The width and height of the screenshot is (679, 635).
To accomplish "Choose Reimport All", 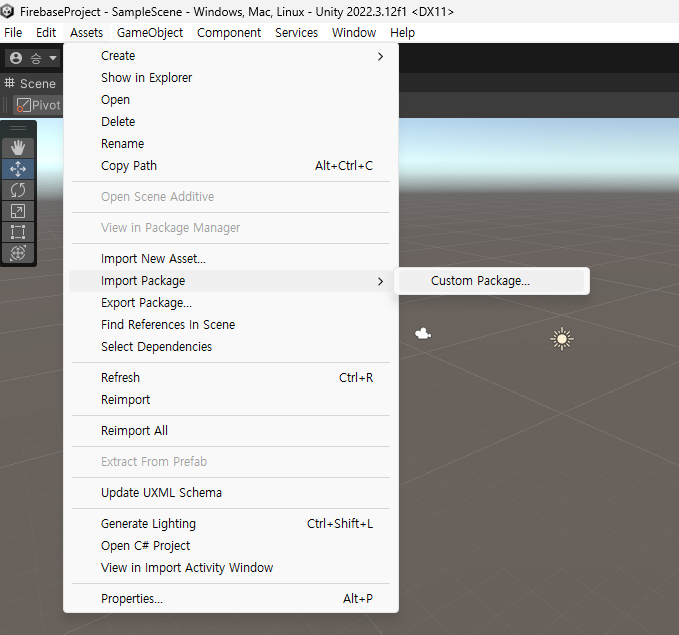I will point(231,431).
